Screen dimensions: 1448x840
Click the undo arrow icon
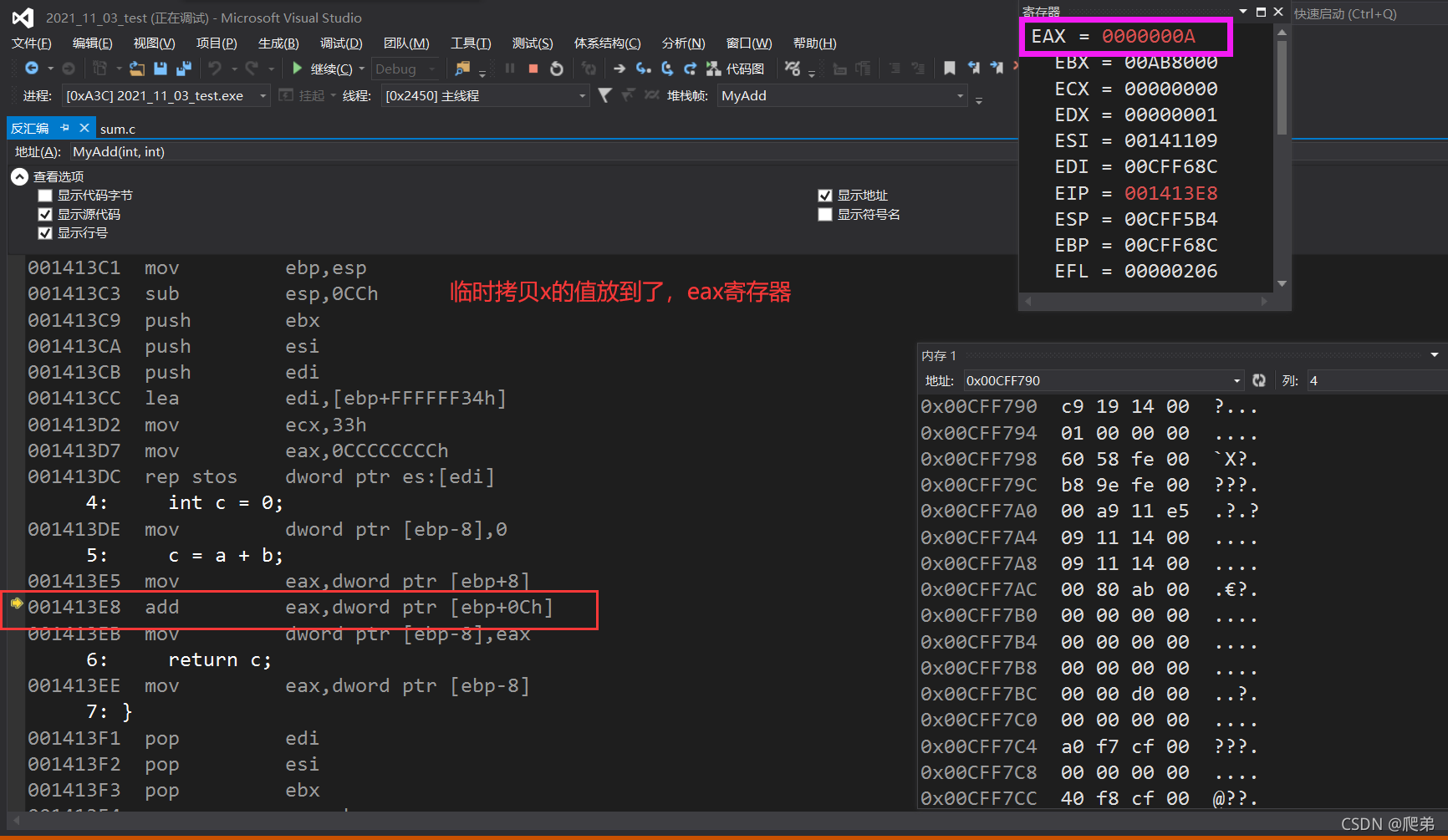point(216,68)
